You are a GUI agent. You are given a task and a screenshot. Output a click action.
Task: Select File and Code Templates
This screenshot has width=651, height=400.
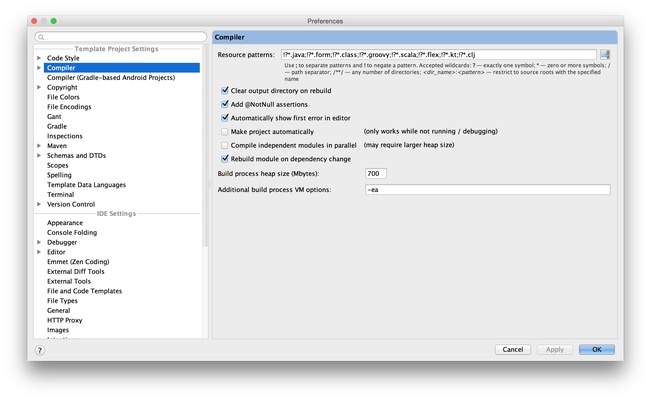(x=84, y=291)
